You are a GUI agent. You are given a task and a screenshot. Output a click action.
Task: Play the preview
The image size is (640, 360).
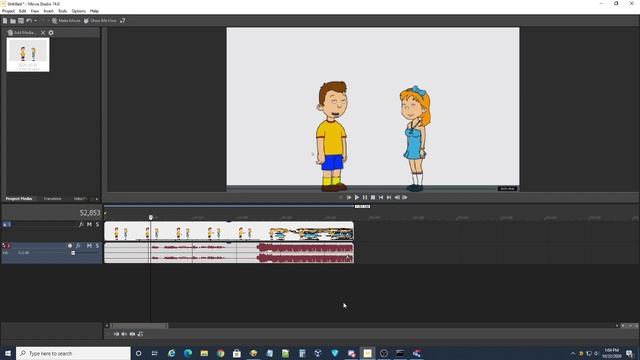(x=357, y=198)
